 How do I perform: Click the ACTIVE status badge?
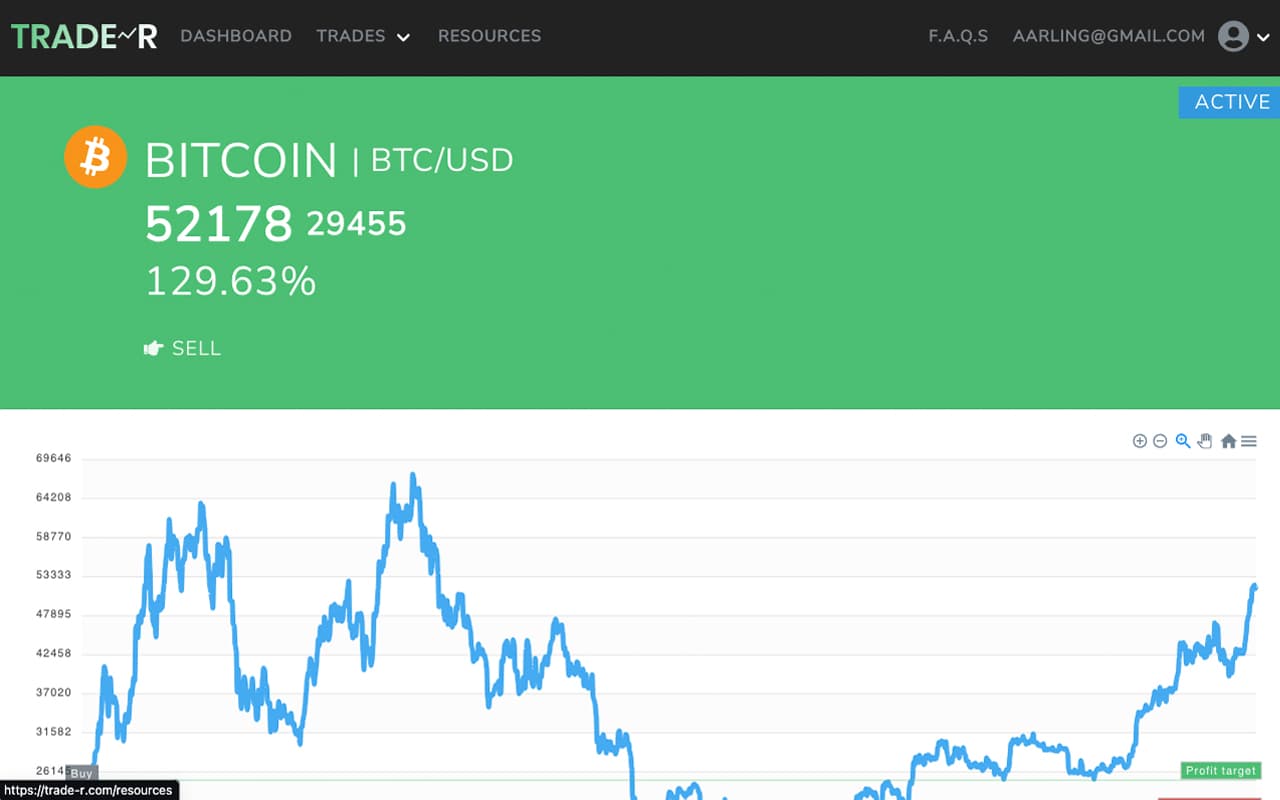1232,102
